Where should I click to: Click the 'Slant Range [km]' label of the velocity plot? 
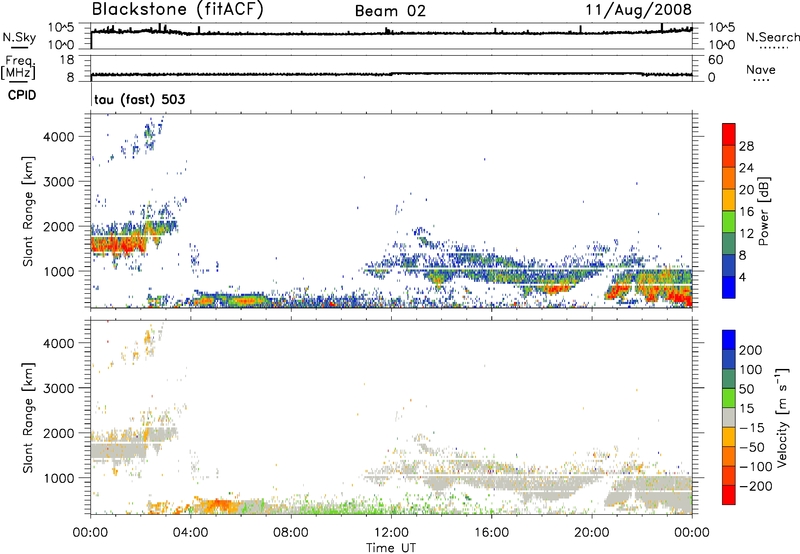tap(28, 417)
